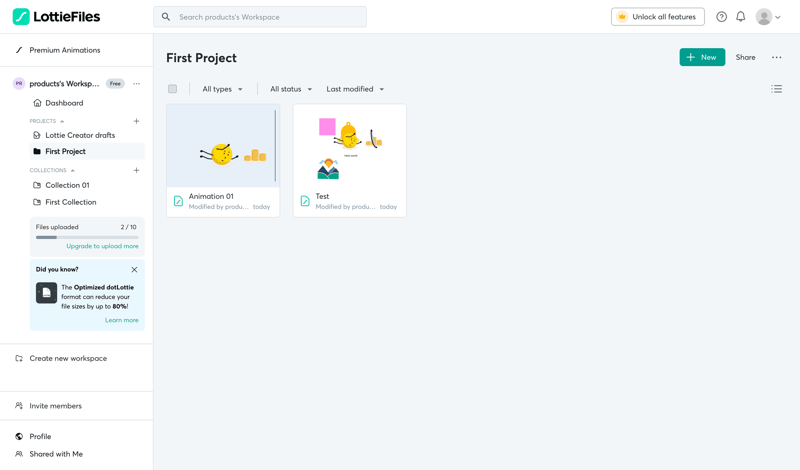800x470 pixels.
Task: Open Collection 01
Action: click(x=67, y=185)
